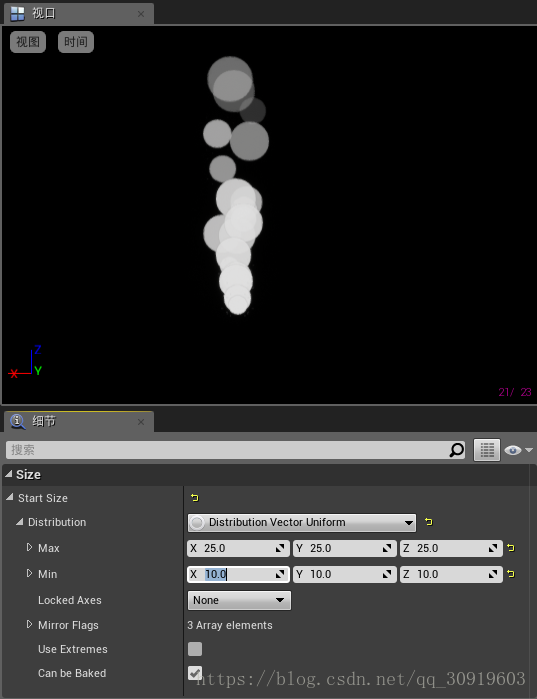This screenshot has height=699, width=537.
Task: Enable the Use Extremes checkbox
Action: [x=195, y=649]
